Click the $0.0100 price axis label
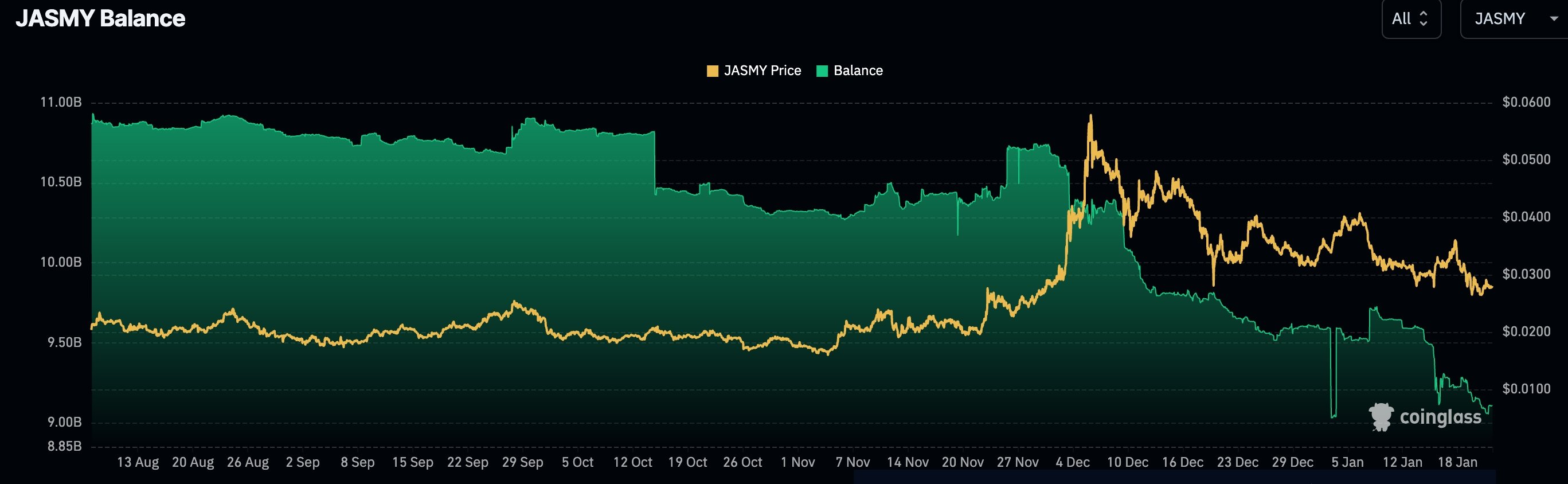 coord(1526,388)
